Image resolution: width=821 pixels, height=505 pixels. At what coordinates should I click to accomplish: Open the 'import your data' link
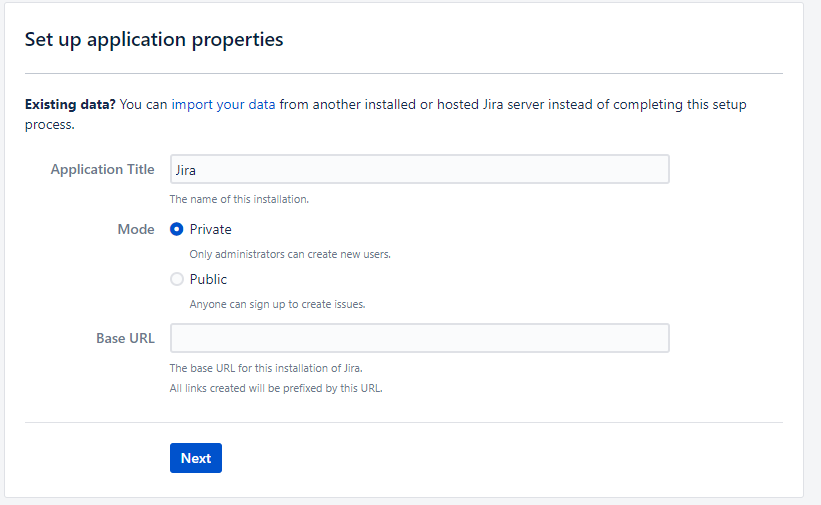224,105
